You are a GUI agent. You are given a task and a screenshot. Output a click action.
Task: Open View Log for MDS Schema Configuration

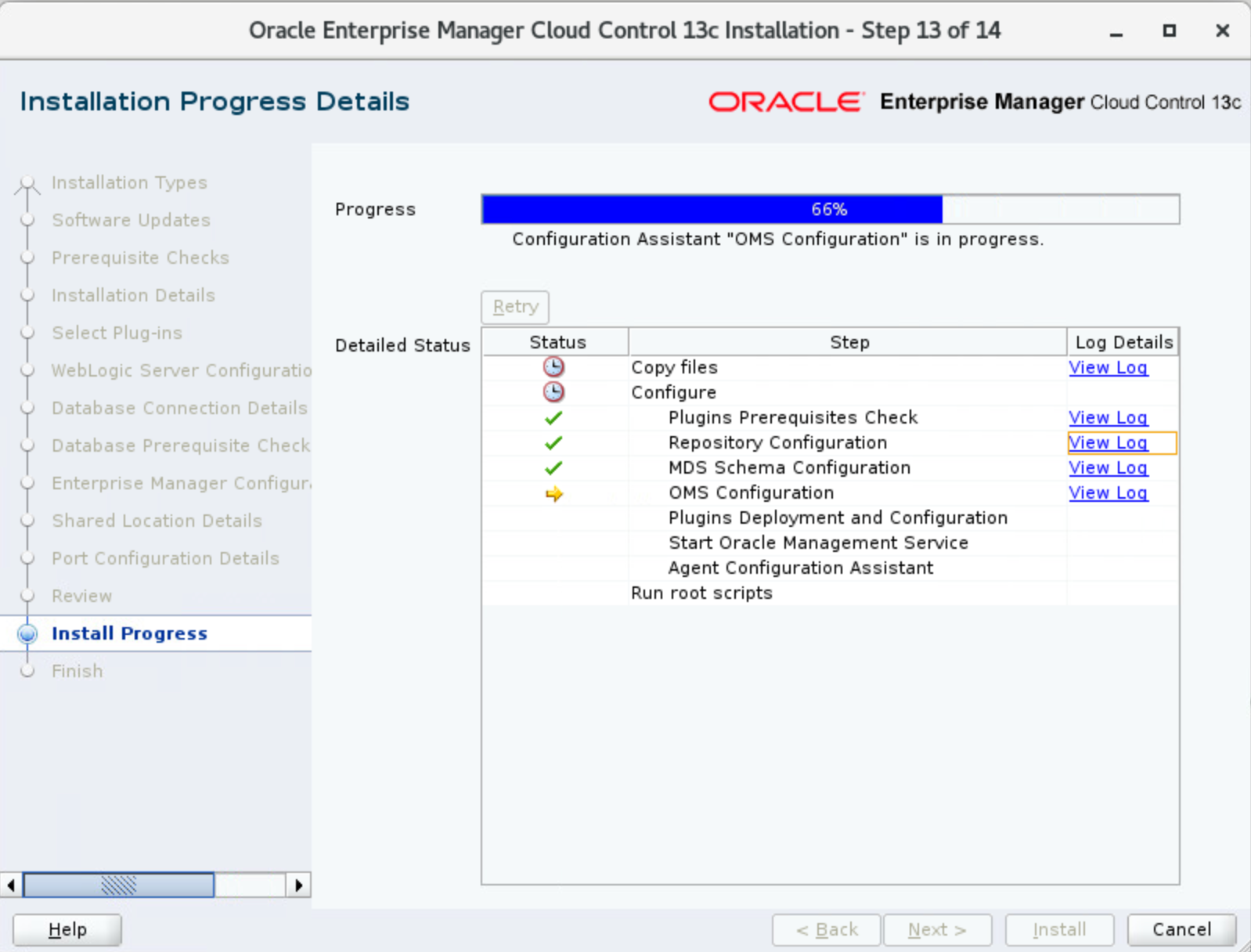pos(1108,467)
